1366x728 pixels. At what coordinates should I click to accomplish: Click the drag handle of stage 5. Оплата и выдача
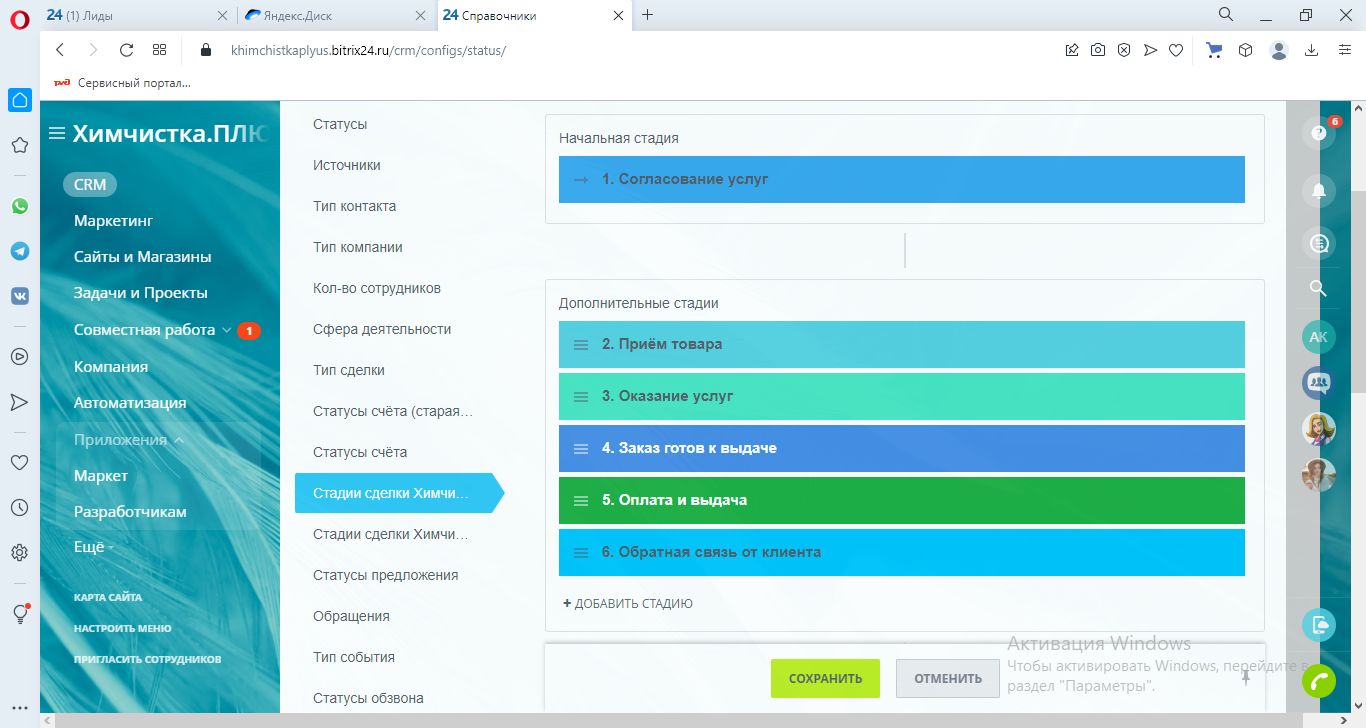pos(581,500)
